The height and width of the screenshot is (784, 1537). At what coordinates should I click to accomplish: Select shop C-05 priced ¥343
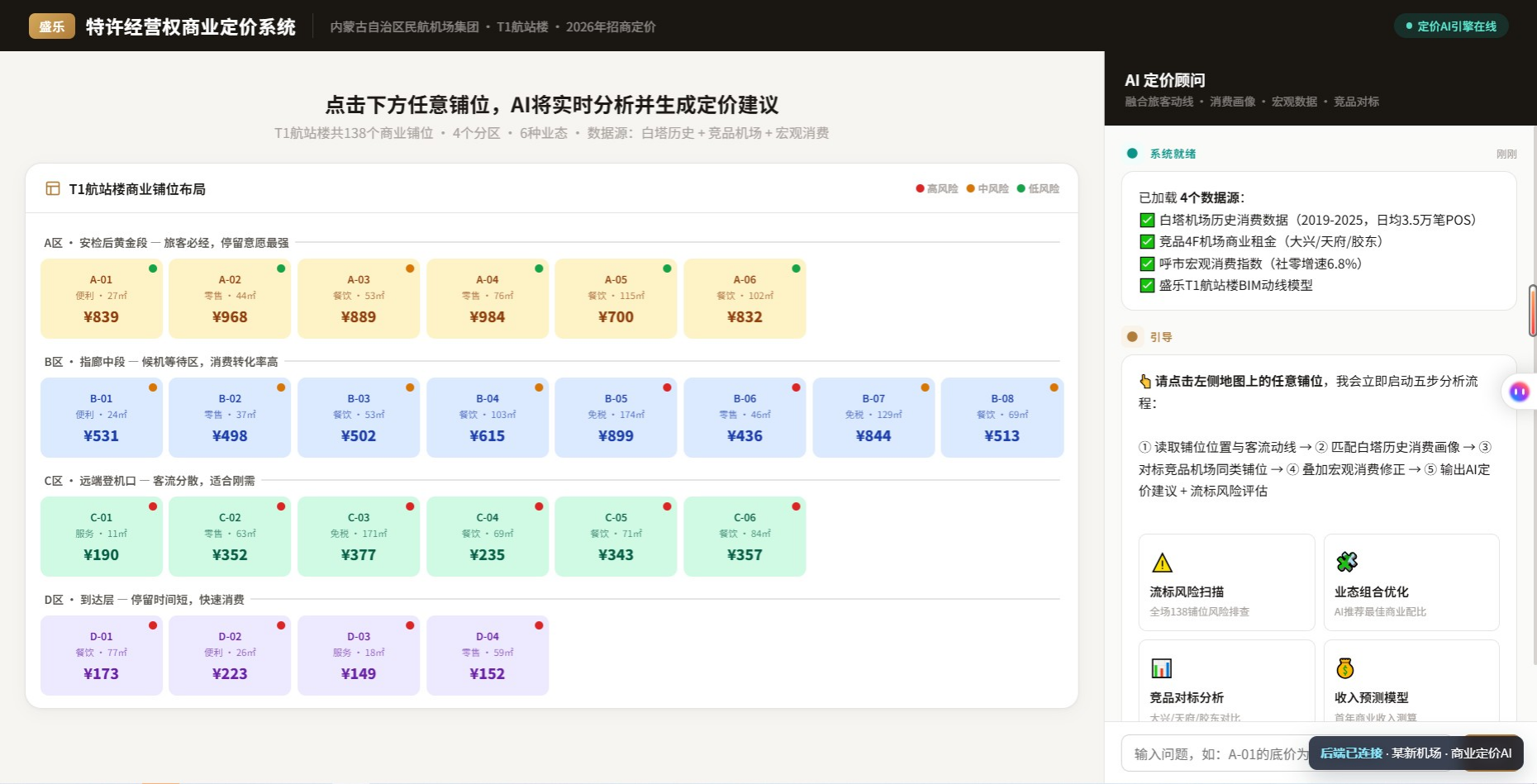click(x=616, y=536)
